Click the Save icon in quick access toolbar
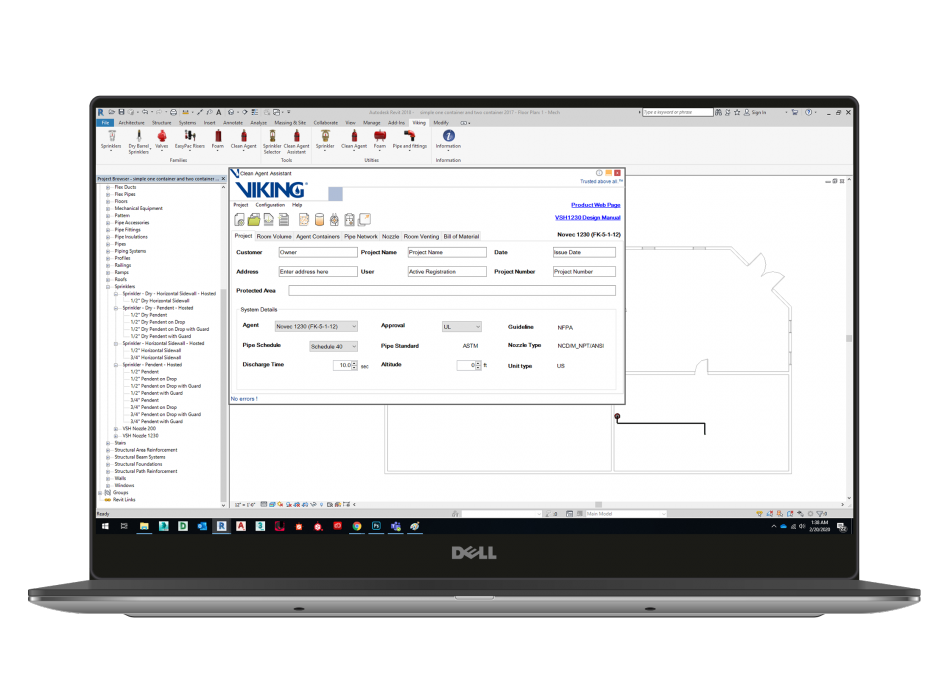The width and height of the screenshot is (933, 700). pos(121,112)
